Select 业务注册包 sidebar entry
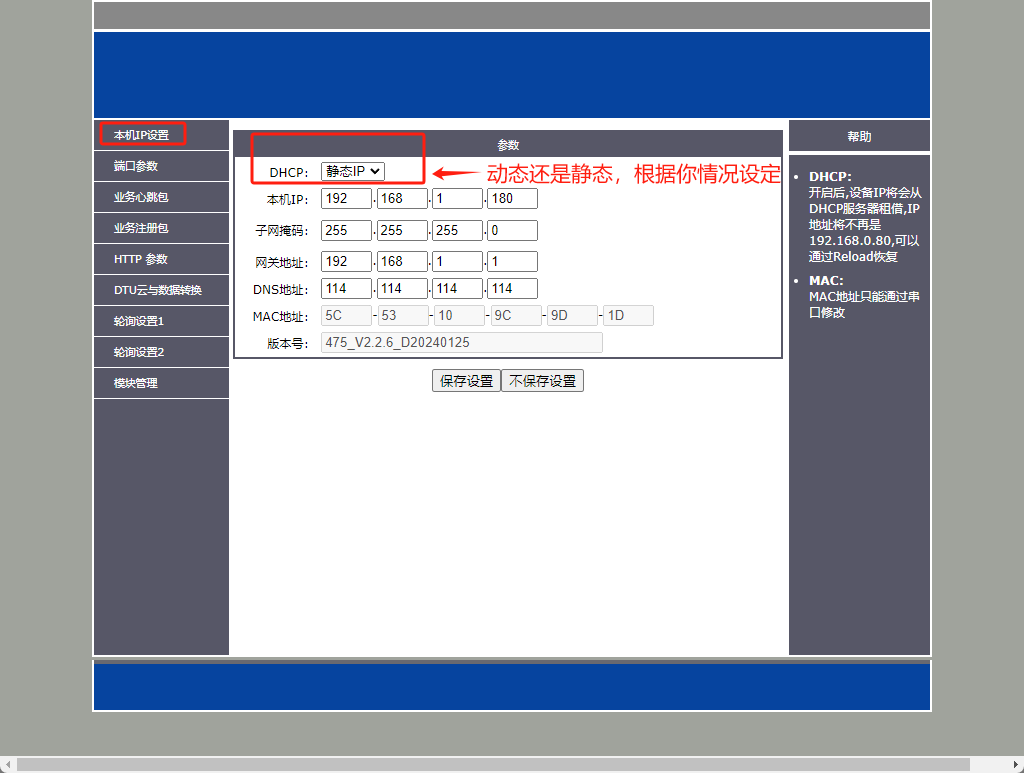The width and height of the screenshot is (1024, 773). coord(141,228)
